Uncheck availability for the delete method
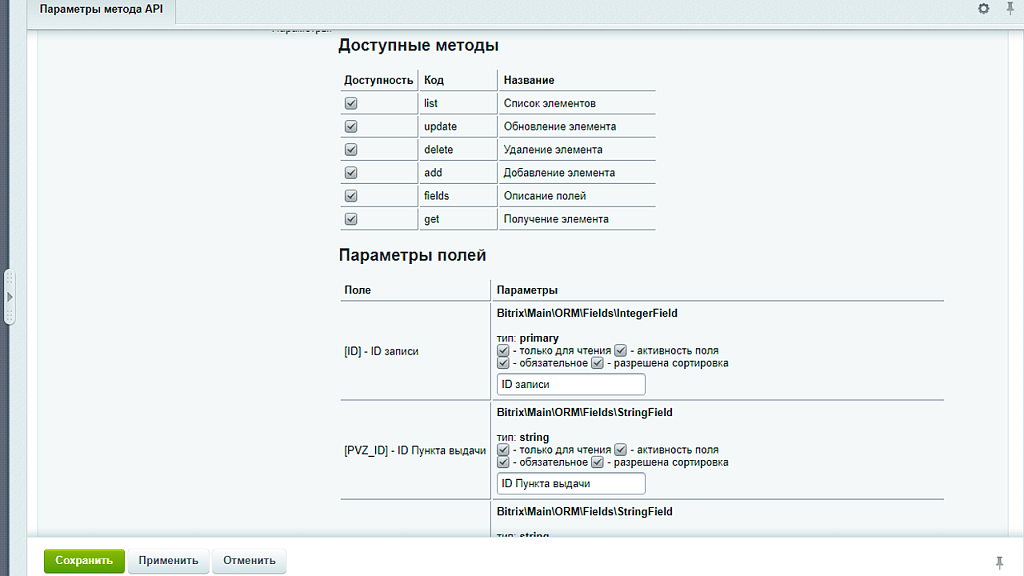This screenshot has width=1024, height=576. [350, 149]
